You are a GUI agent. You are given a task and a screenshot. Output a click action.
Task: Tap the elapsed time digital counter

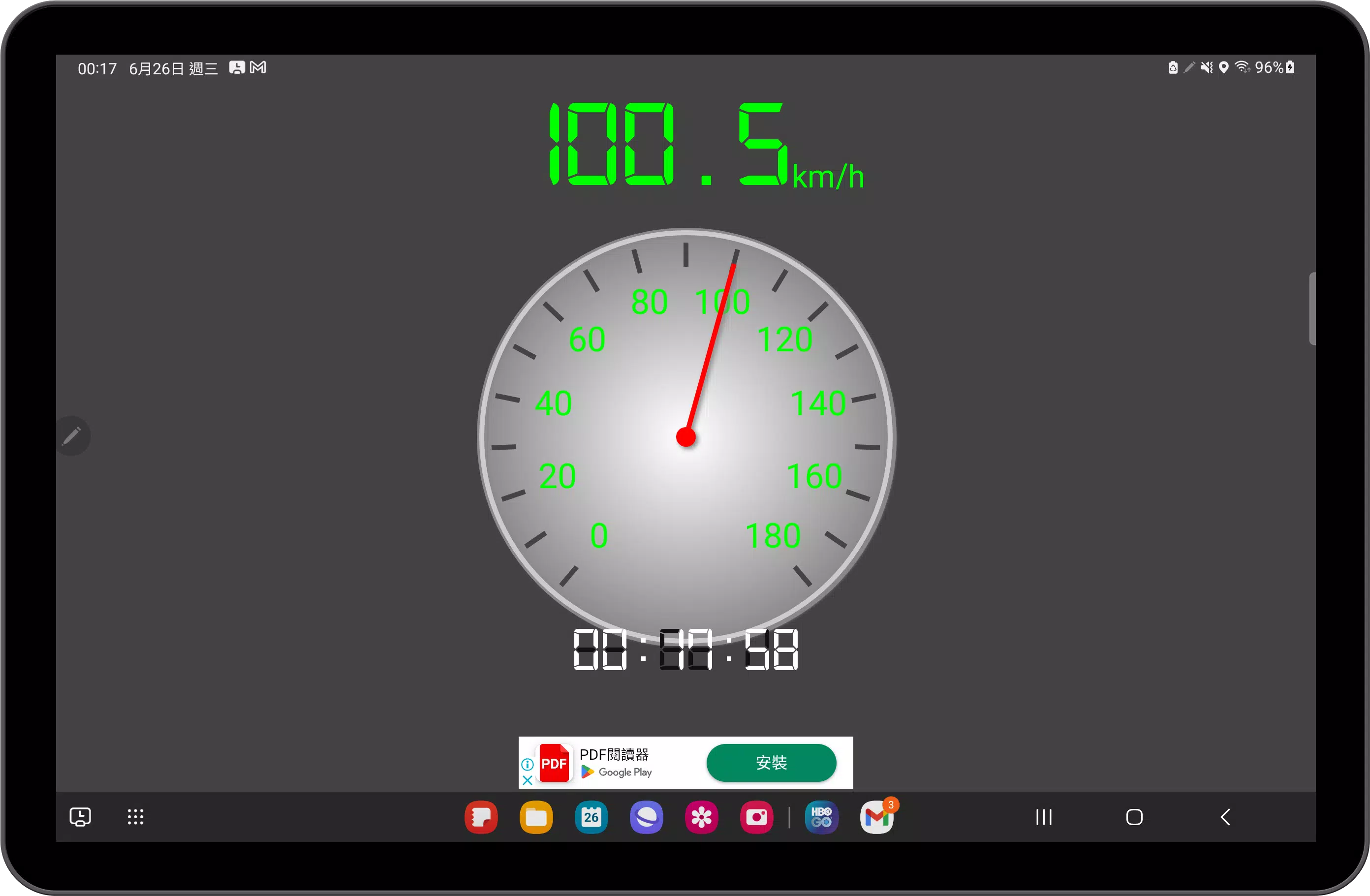[685, 649]
